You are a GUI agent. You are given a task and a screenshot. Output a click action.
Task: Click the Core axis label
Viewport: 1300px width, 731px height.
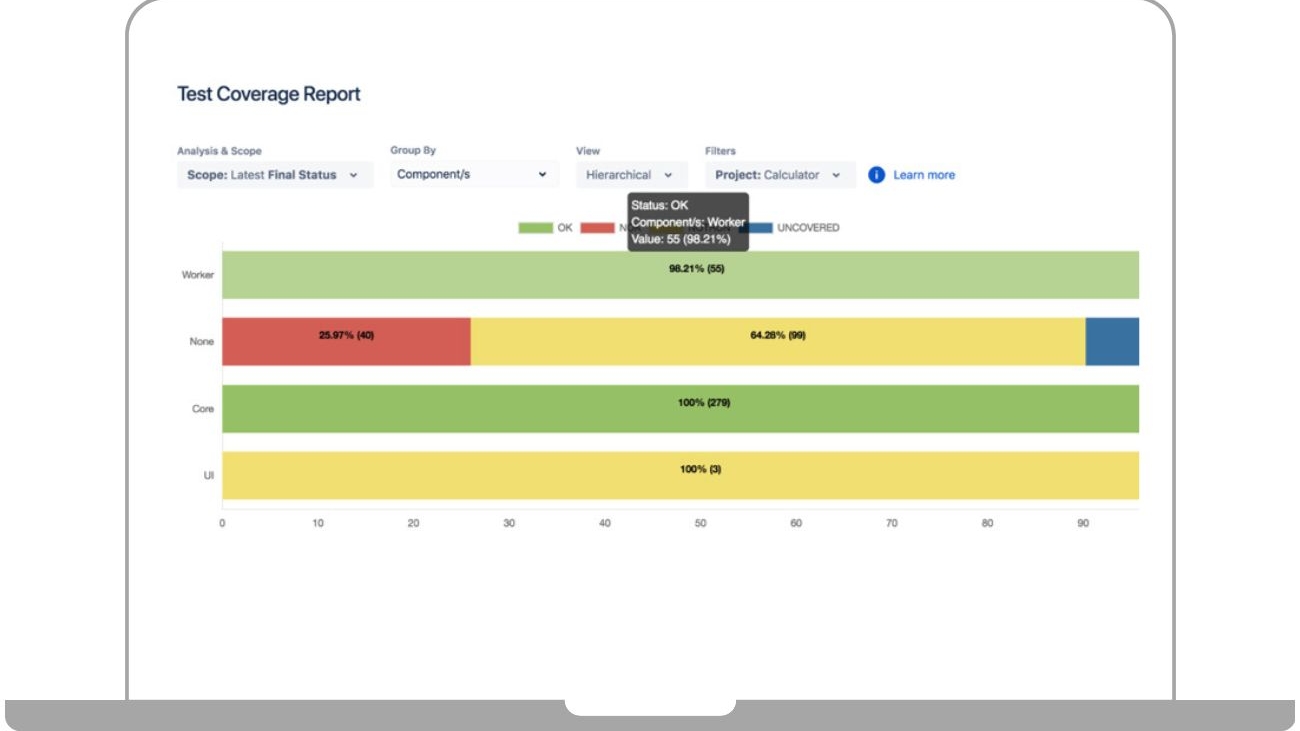click(x=203, y=409)
